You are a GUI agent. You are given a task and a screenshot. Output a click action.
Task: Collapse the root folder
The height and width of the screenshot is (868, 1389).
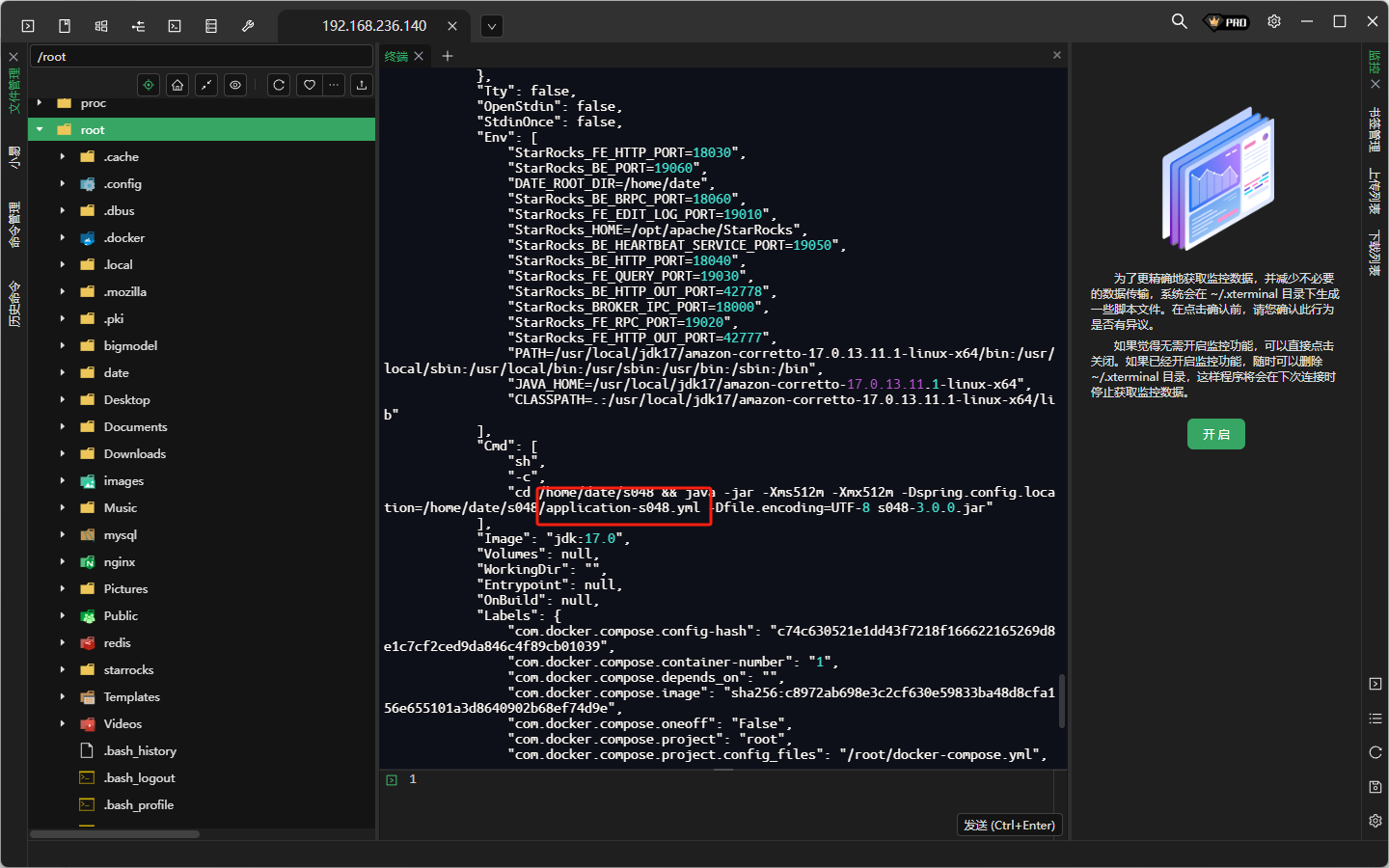(40, 129)
